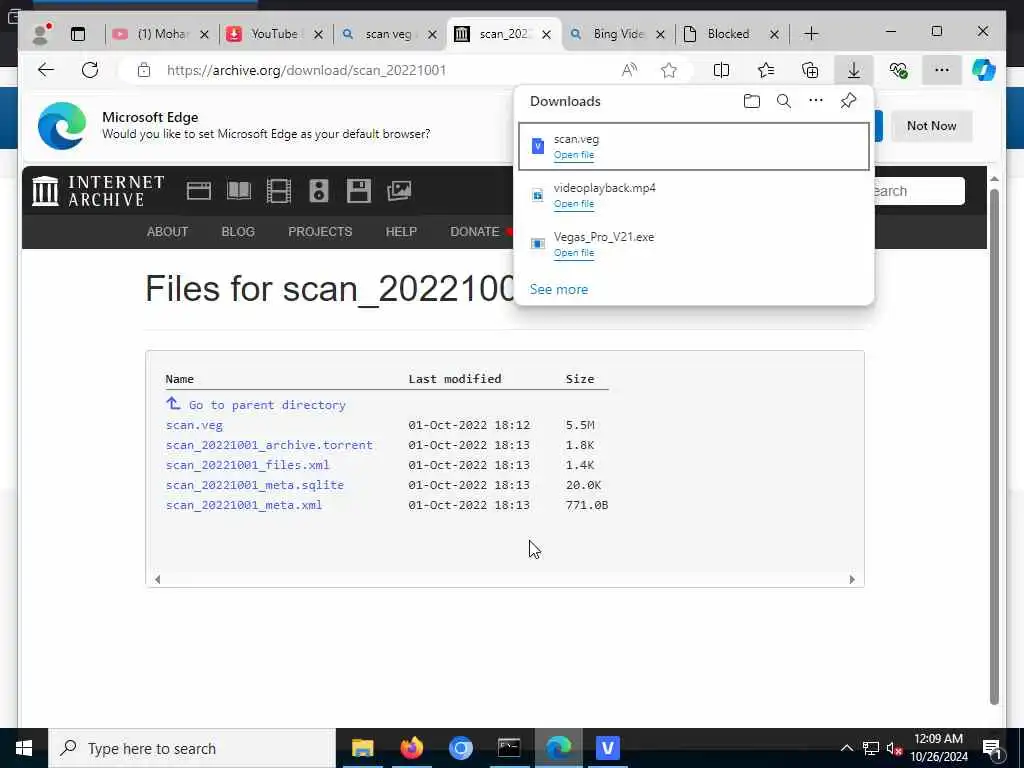This screenshot has width=1024, height=768.
Task: Click See more in Downloads
Action: click(558, 289)
